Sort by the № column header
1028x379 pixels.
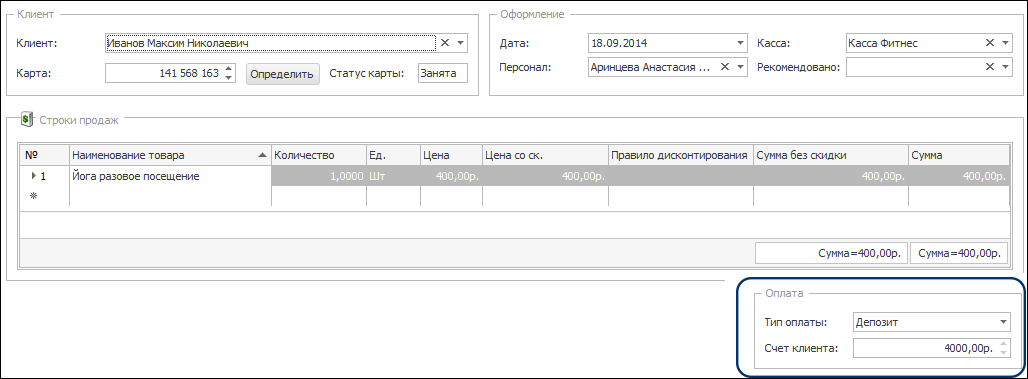tap(45, 155)
